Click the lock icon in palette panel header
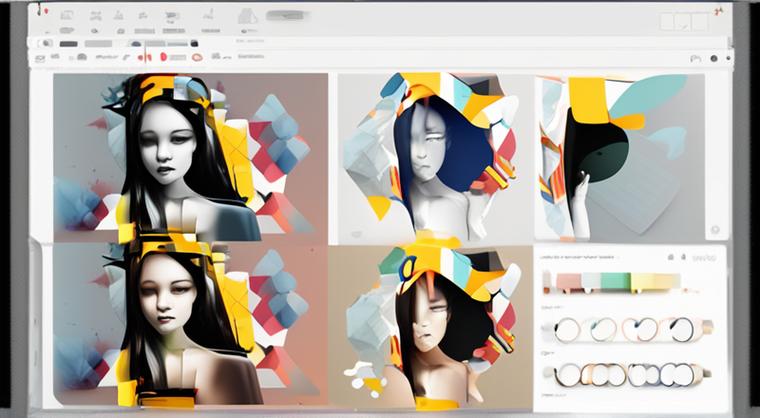The image size is (760, 418). (x=683, y=257)
